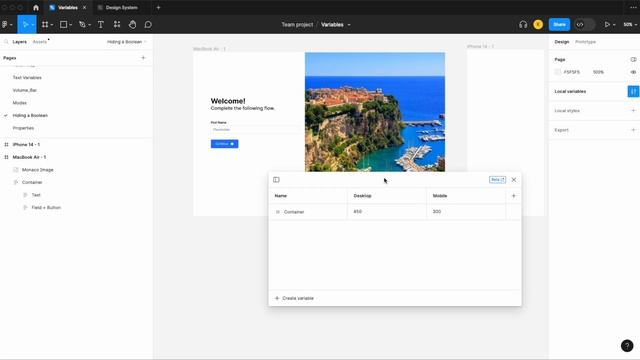Open the file name Variables dropdown
The width and height of the screenshot is (640, 360).
349,25
